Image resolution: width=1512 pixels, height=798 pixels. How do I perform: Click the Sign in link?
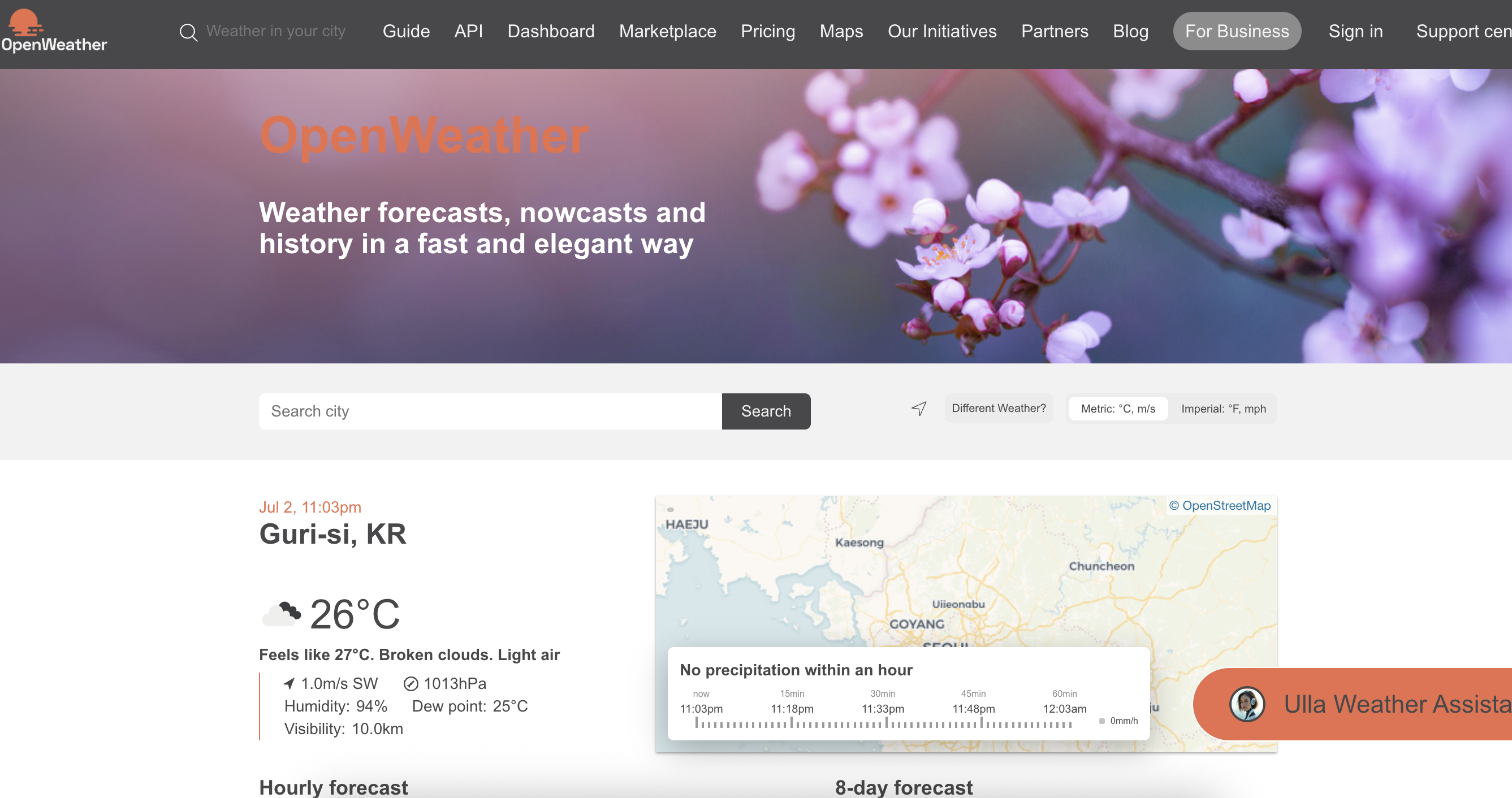click(1355, 31)
